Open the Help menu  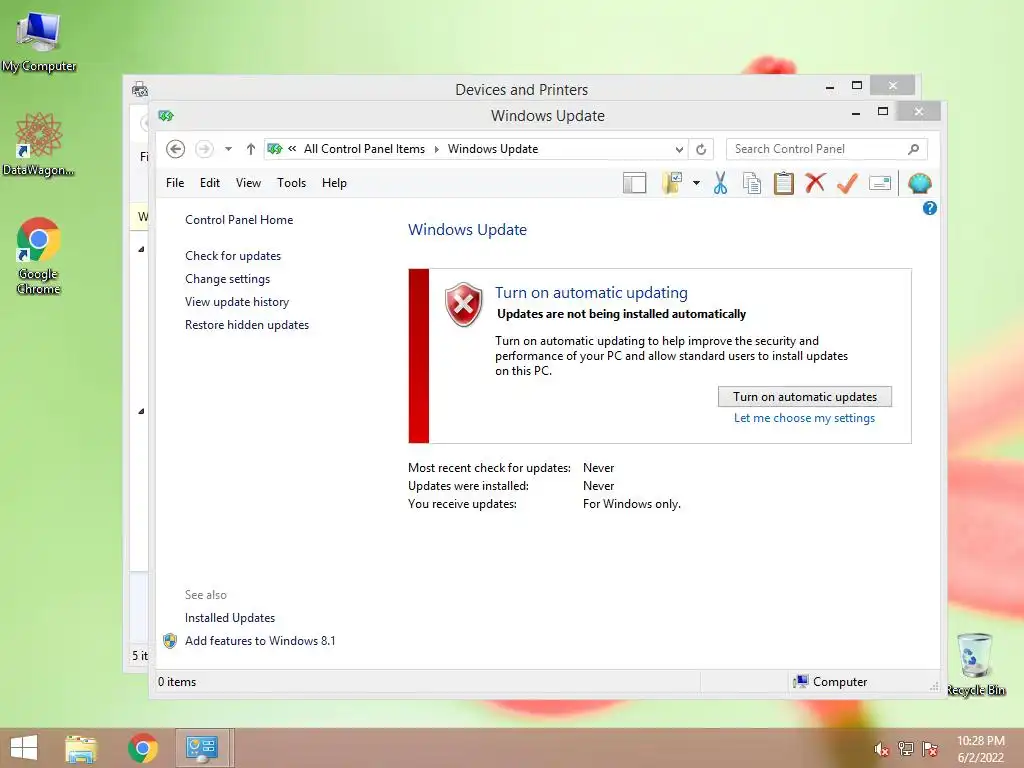[x=334, y=183]
